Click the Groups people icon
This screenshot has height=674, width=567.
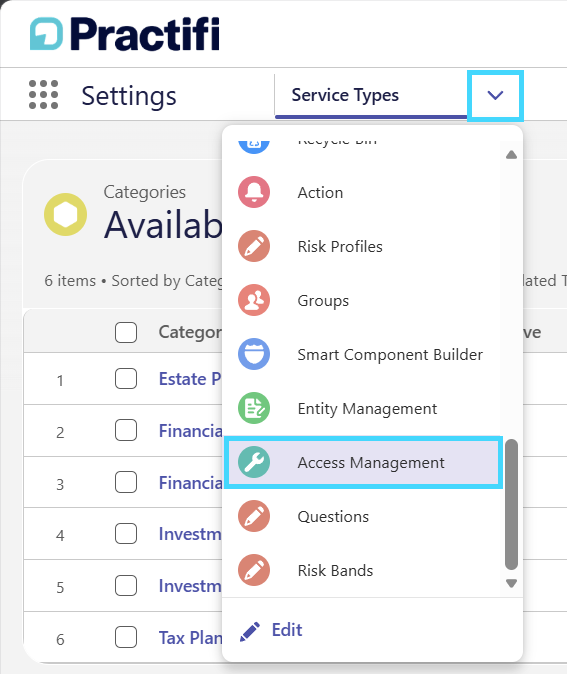click(254, 300)
